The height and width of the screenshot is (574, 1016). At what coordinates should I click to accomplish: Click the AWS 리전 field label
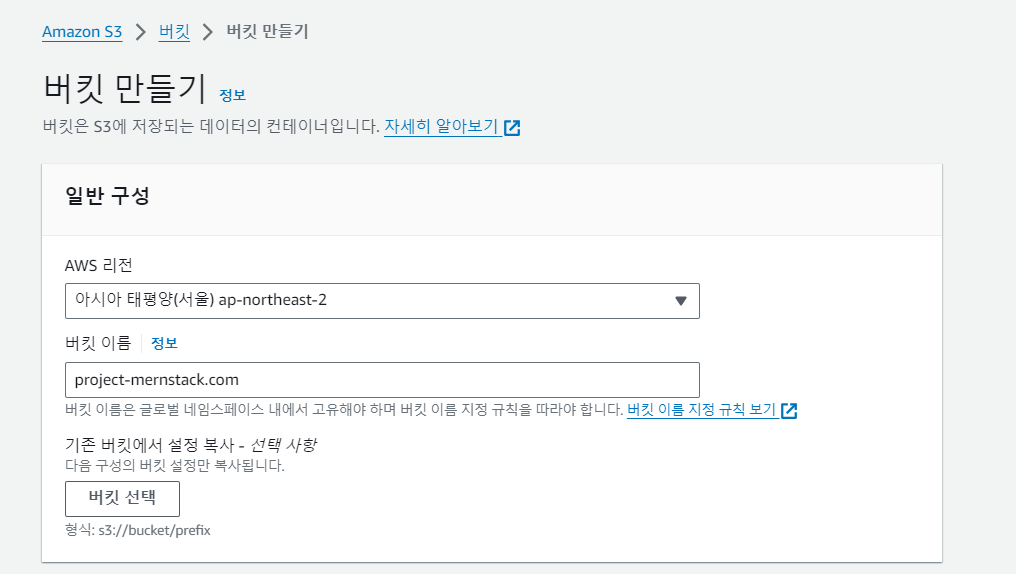pyautogui.click(x=98, y=265)
